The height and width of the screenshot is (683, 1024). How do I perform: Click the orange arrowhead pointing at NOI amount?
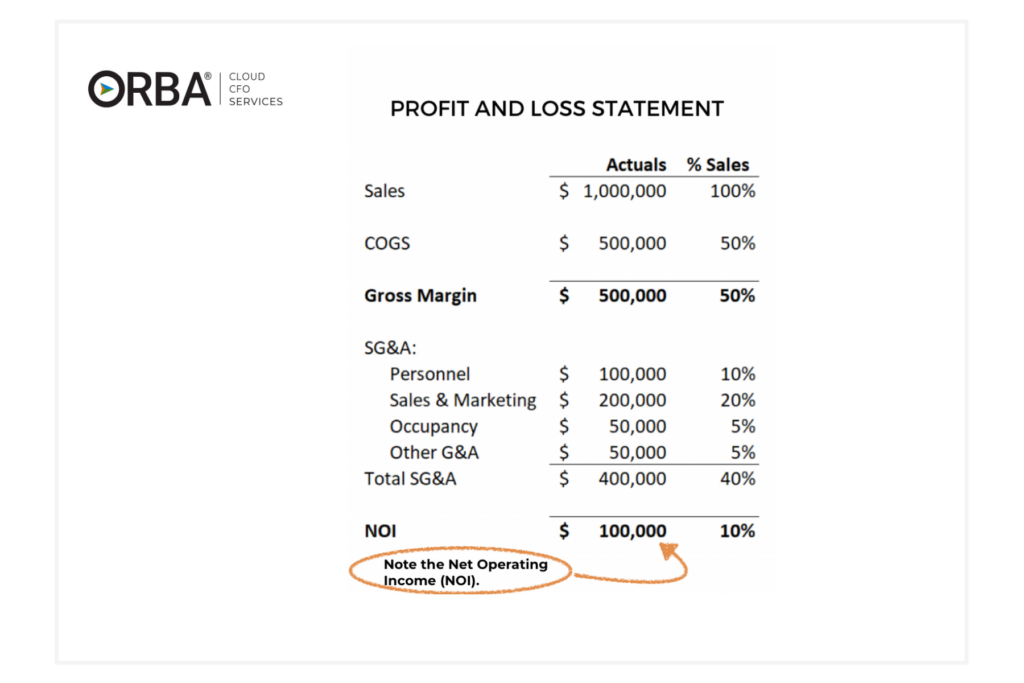point(669,550)
